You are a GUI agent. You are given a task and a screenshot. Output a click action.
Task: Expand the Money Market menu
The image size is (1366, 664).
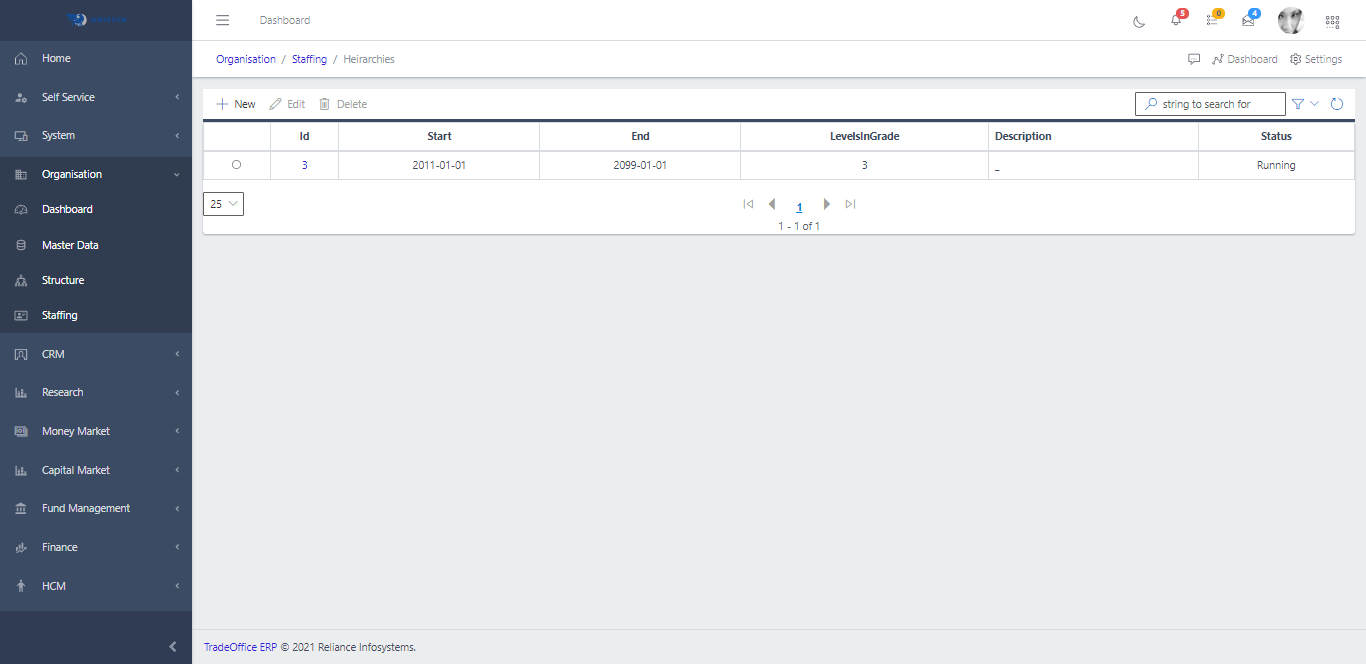click(x=96, y=431)
